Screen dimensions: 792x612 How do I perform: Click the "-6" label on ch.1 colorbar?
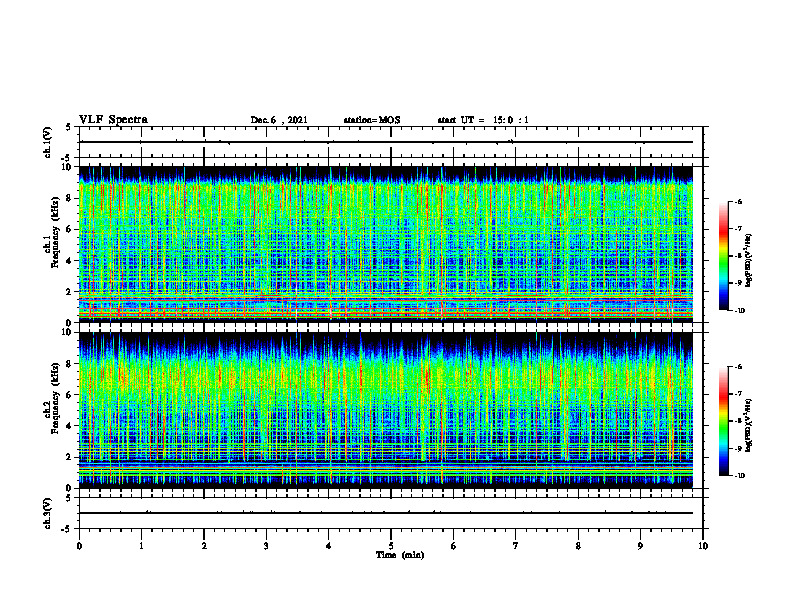[x=738, y=202]
